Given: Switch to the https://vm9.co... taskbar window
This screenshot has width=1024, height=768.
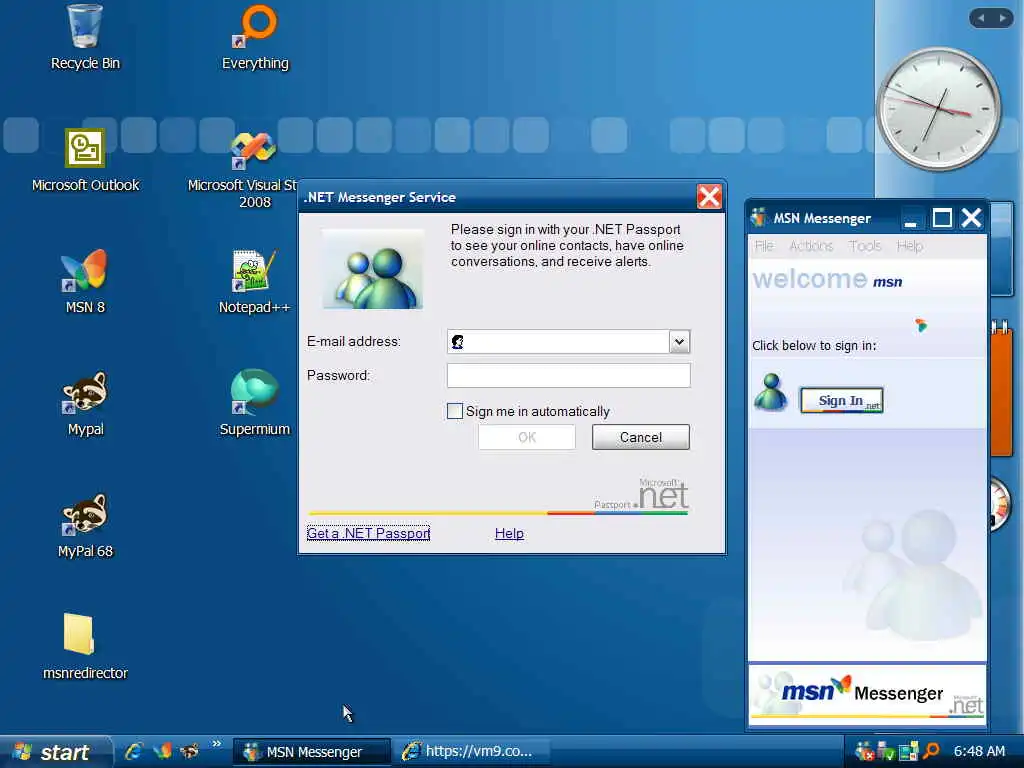Looking at the screenshot, I should tap(472, 752).
